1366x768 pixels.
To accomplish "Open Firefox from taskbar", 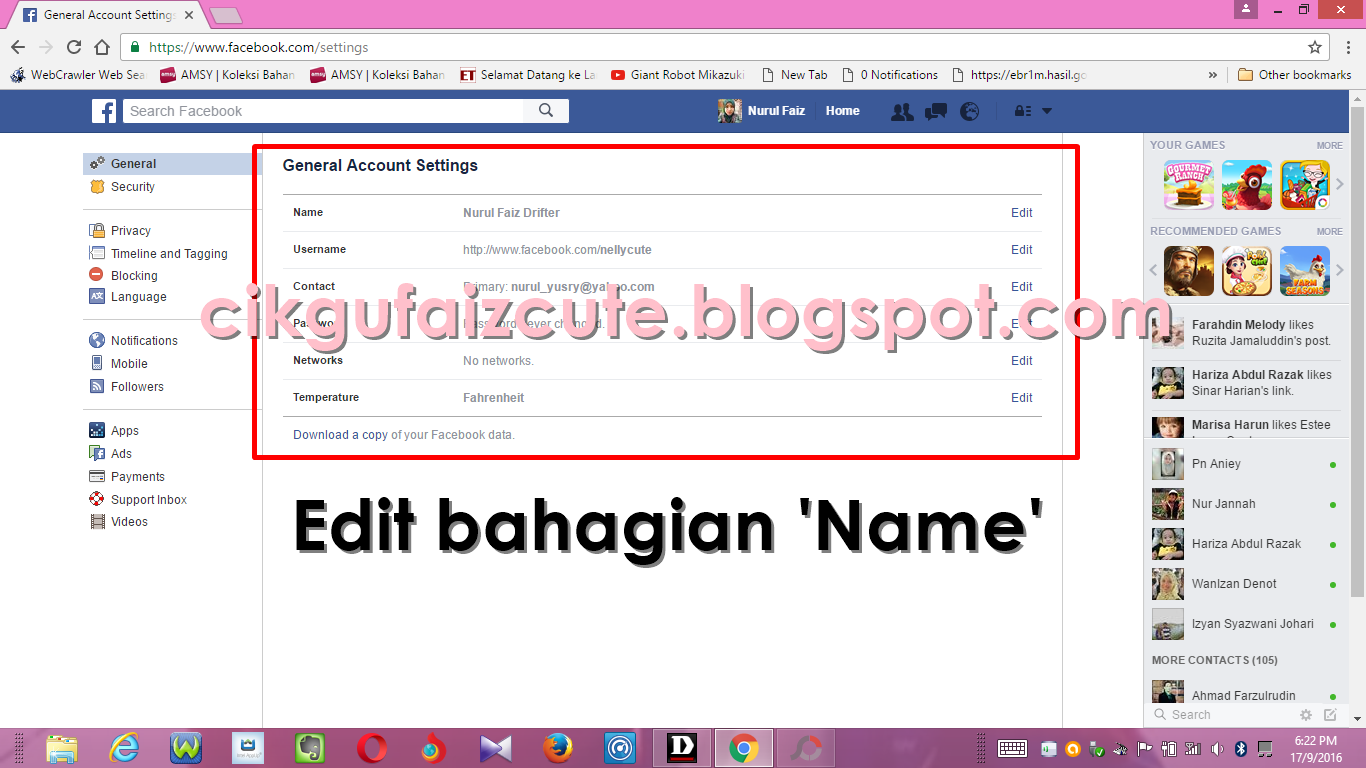I will click(558, 748).
